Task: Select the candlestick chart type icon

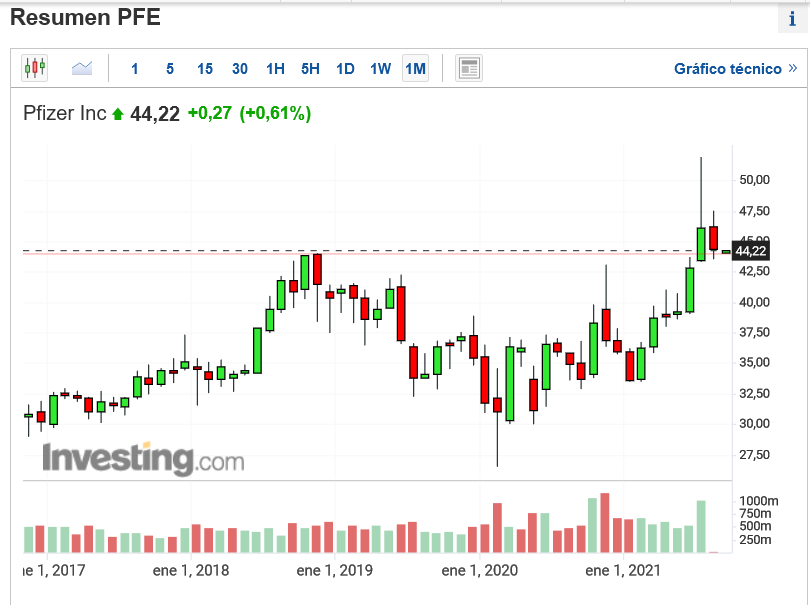Action: (x=35, y=68)
